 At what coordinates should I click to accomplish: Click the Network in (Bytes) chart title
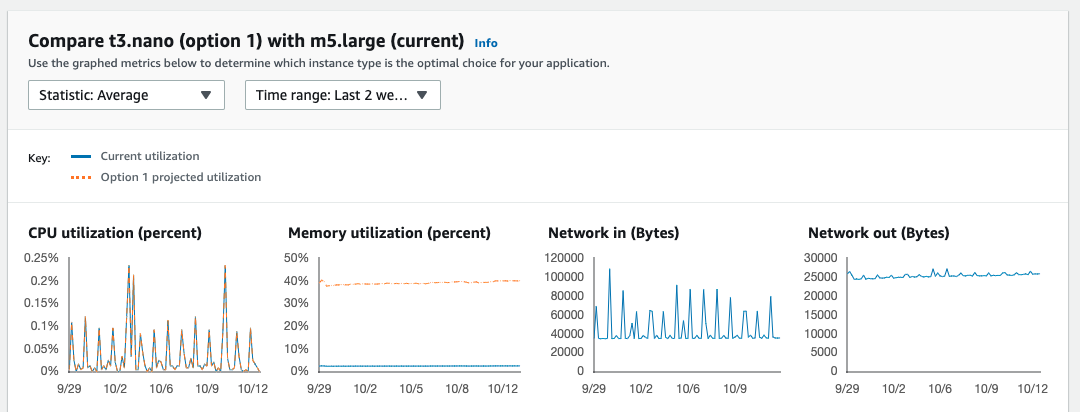614,233
